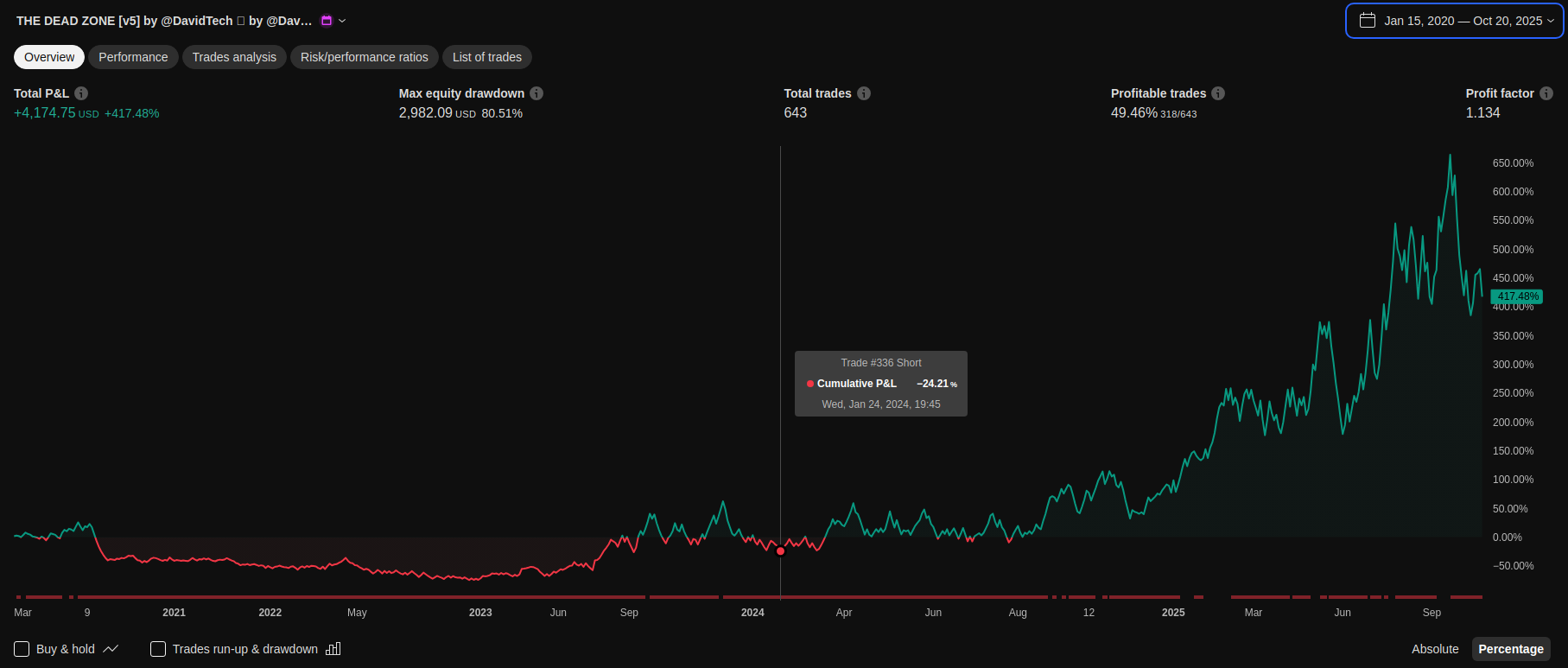Click the red Trade #336 marker dot on chart
This screenshot has height=668, width=1568.
781,551
